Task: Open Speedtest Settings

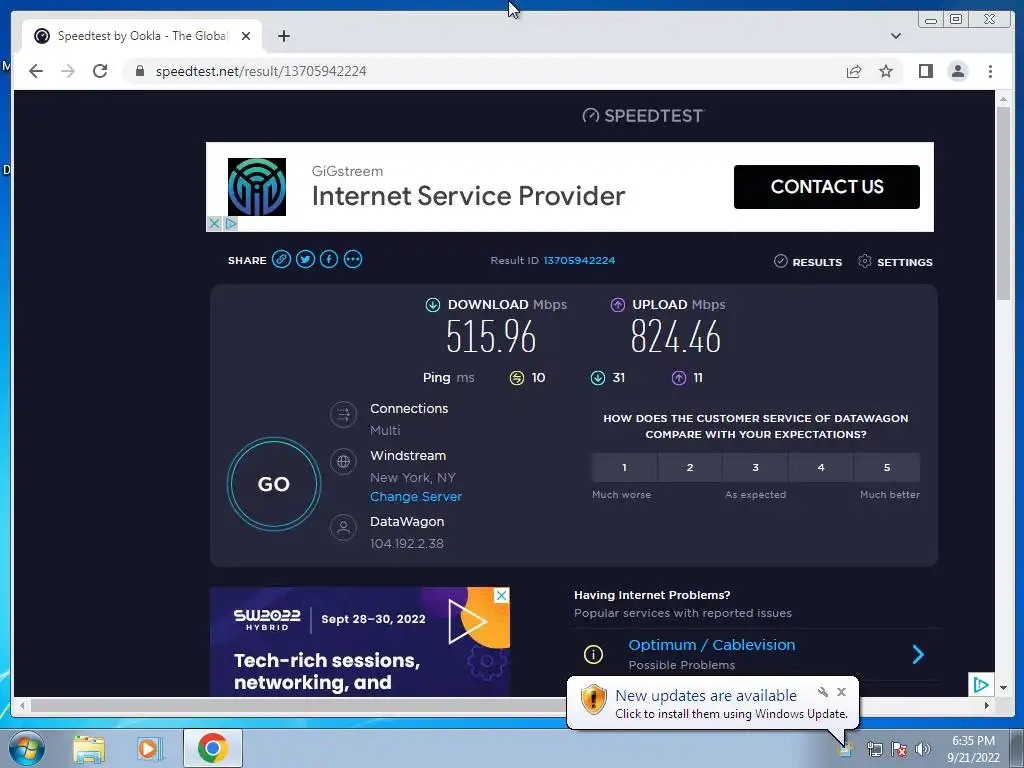Action: click(x=895, y=261)
